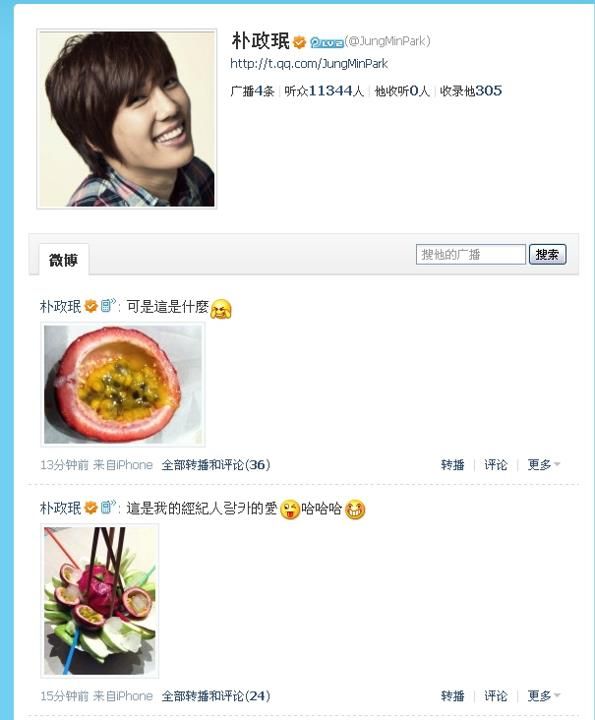This screenshot has height=720, width=595.
Task: Expand 更多 dropdown on first post
Action: [x=544, y=465]
